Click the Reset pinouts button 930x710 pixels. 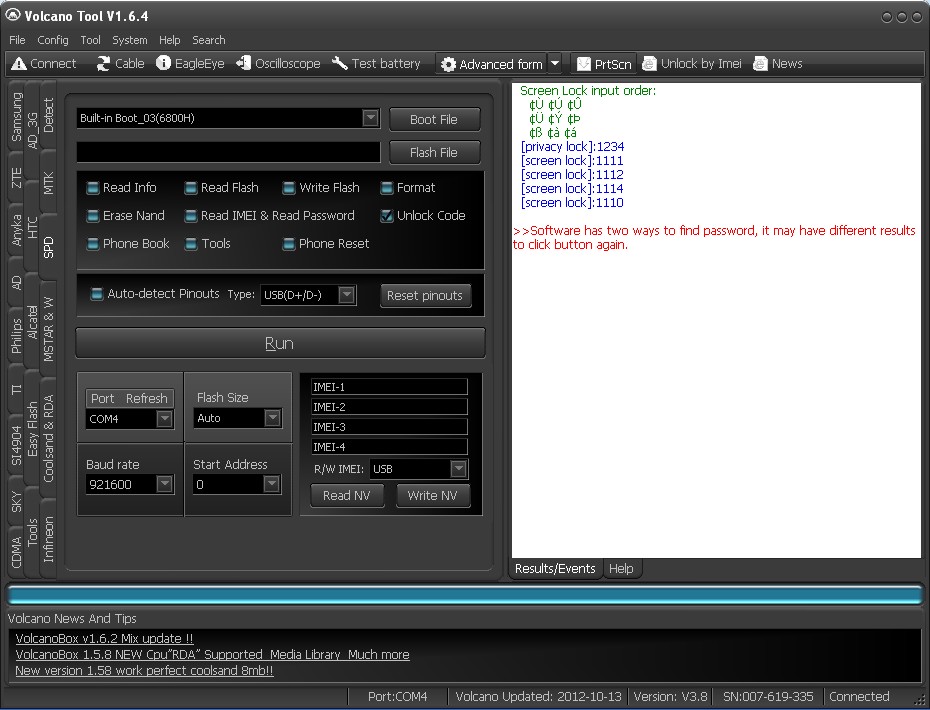(x=425, y=295)
